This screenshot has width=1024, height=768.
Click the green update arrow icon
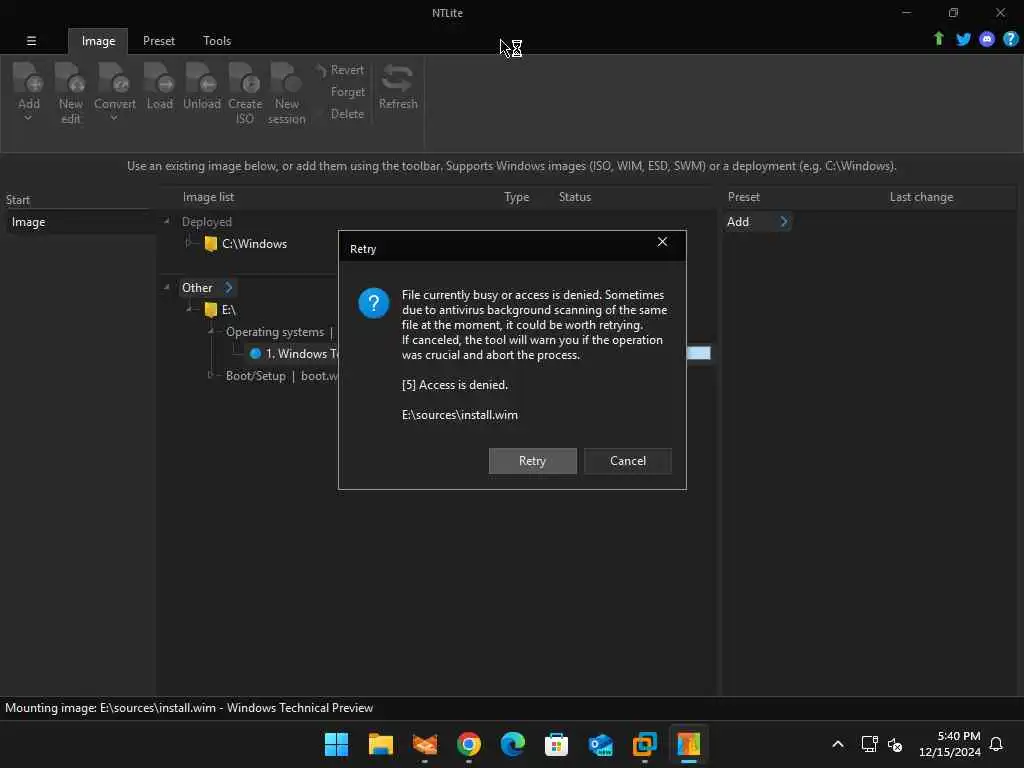click(938, 39)
